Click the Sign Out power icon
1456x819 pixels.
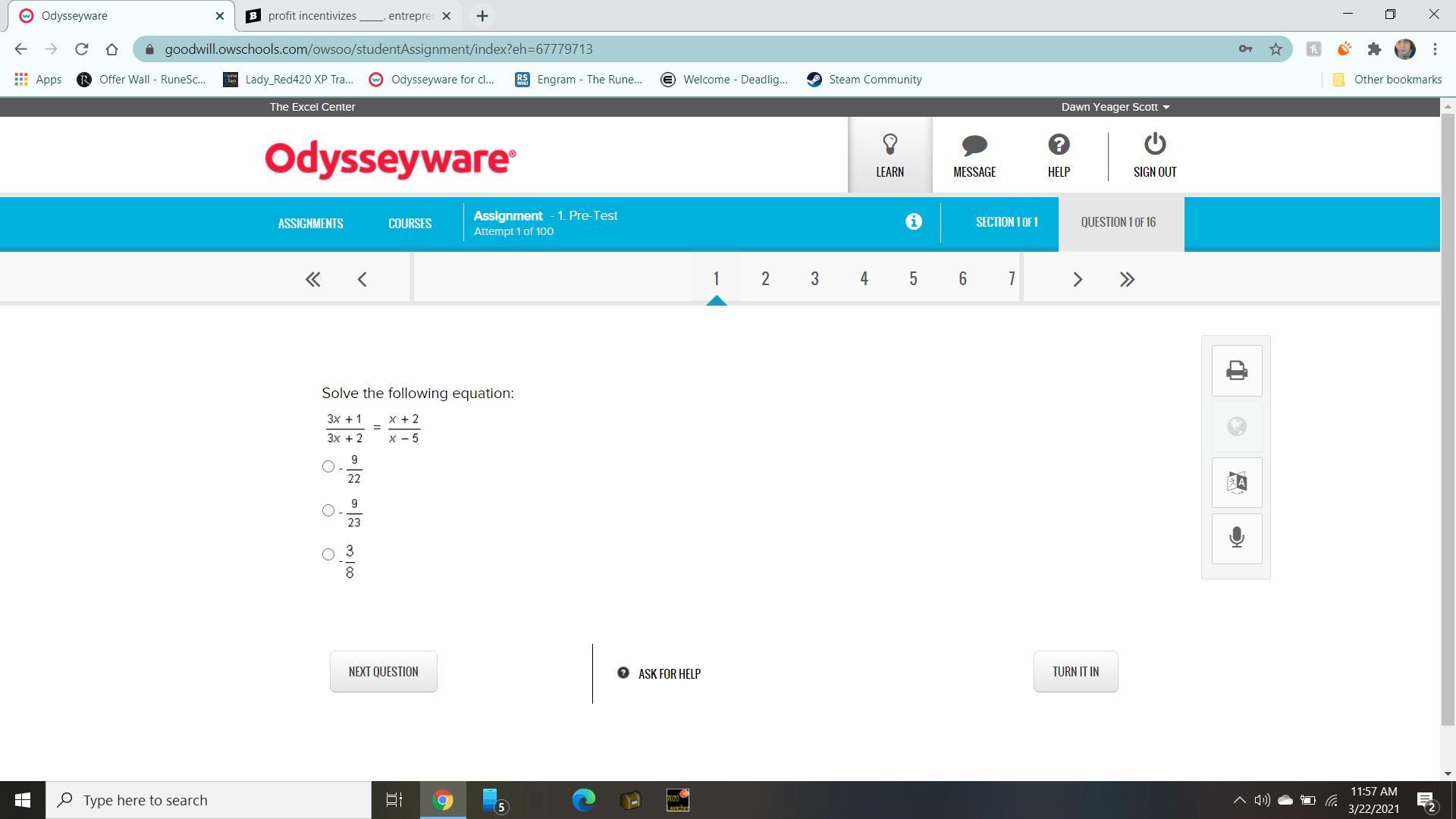pos(1154,145)
